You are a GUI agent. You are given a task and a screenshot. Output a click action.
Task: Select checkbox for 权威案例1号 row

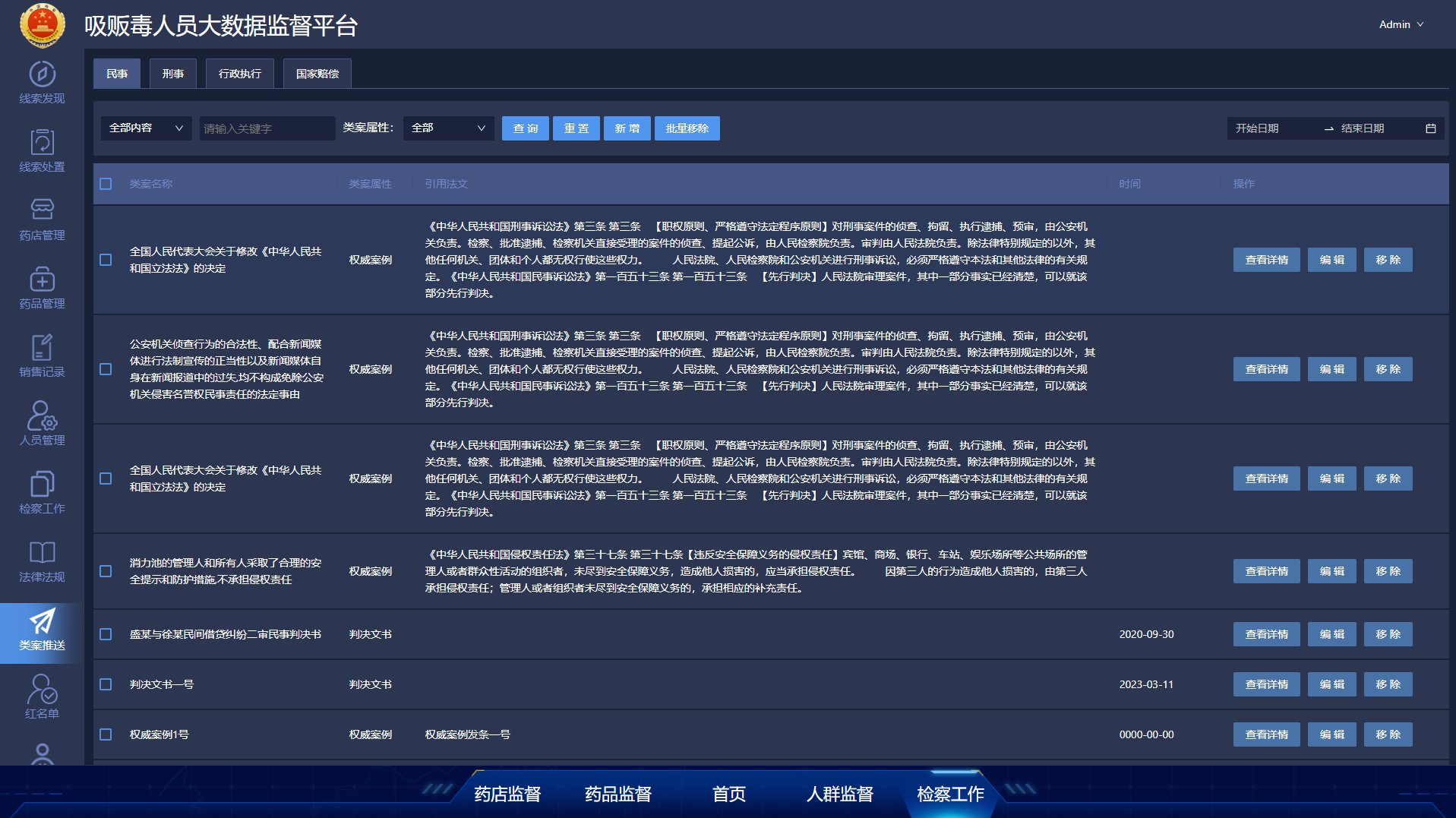[106, 734]
